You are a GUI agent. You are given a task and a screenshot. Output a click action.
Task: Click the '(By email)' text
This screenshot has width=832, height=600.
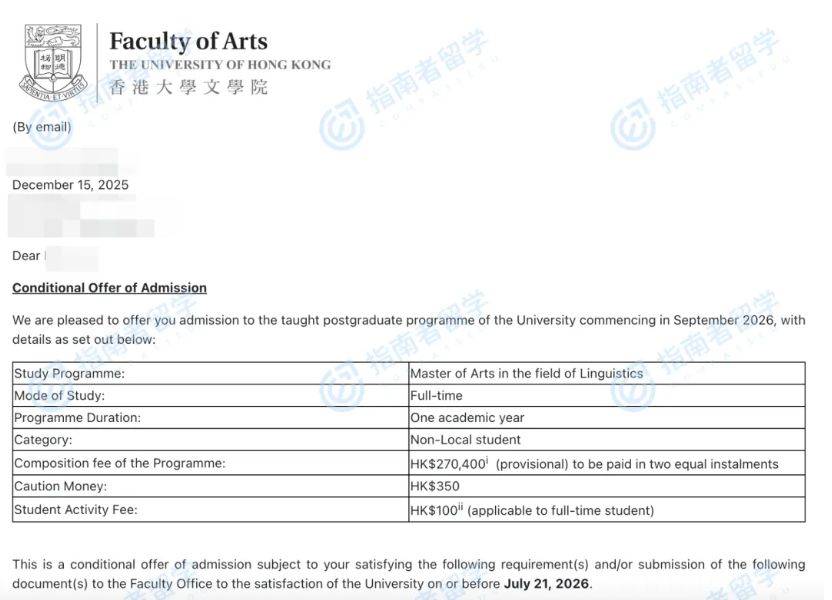(41, 127)
